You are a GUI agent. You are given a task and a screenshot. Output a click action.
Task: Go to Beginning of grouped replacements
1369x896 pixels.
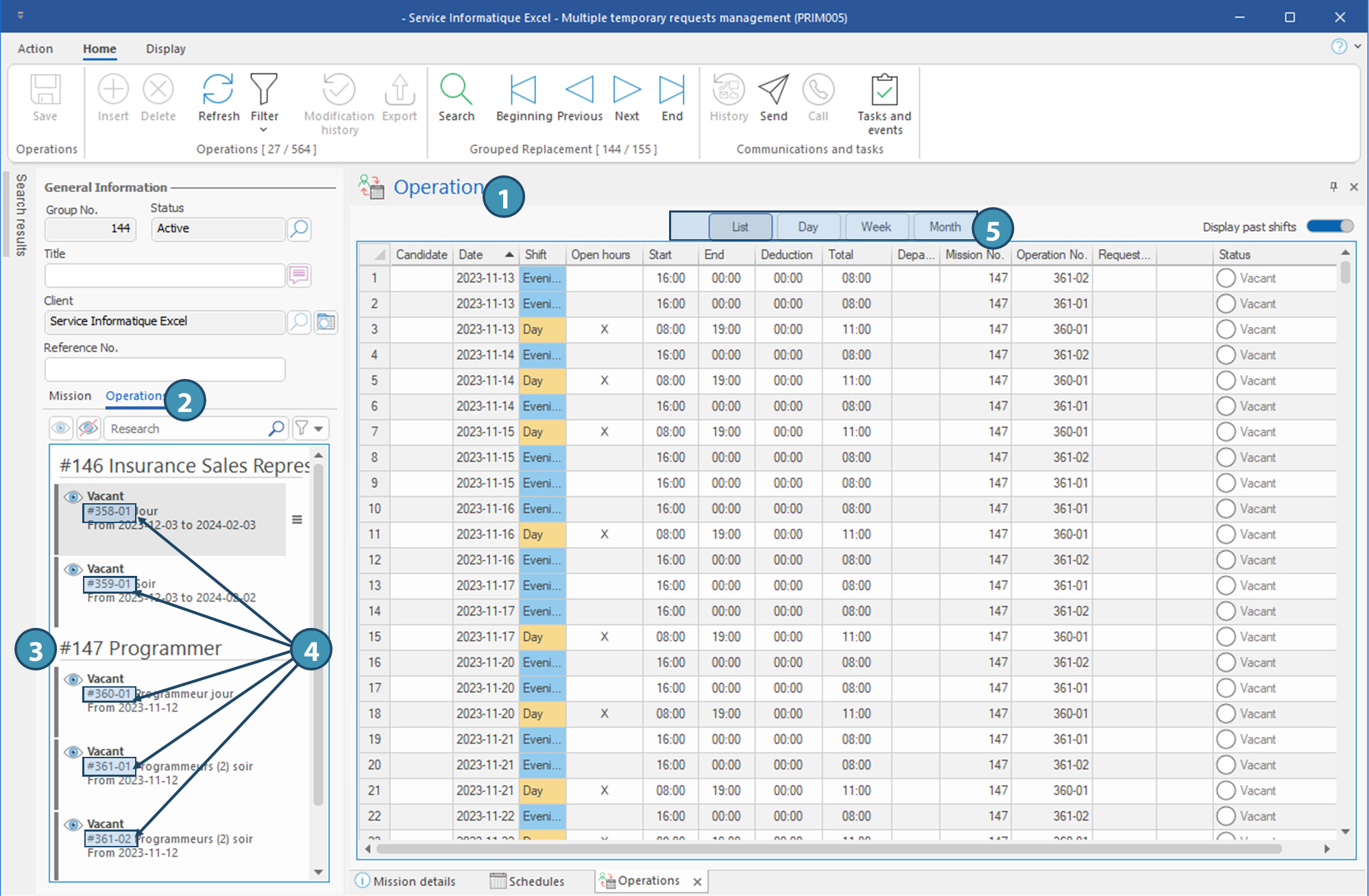tap(523, 90)
